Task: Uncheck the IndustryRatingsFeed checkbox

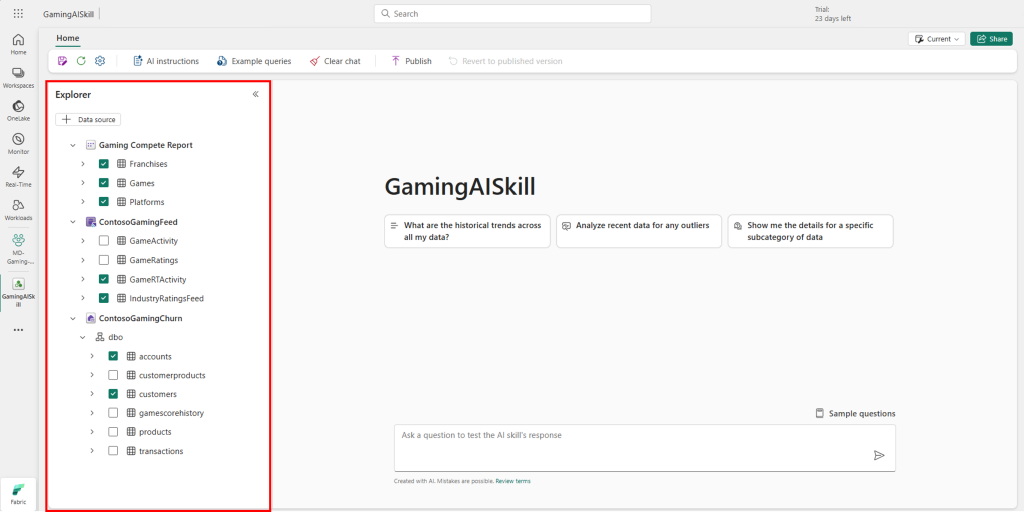Action: tap(104, 298)
